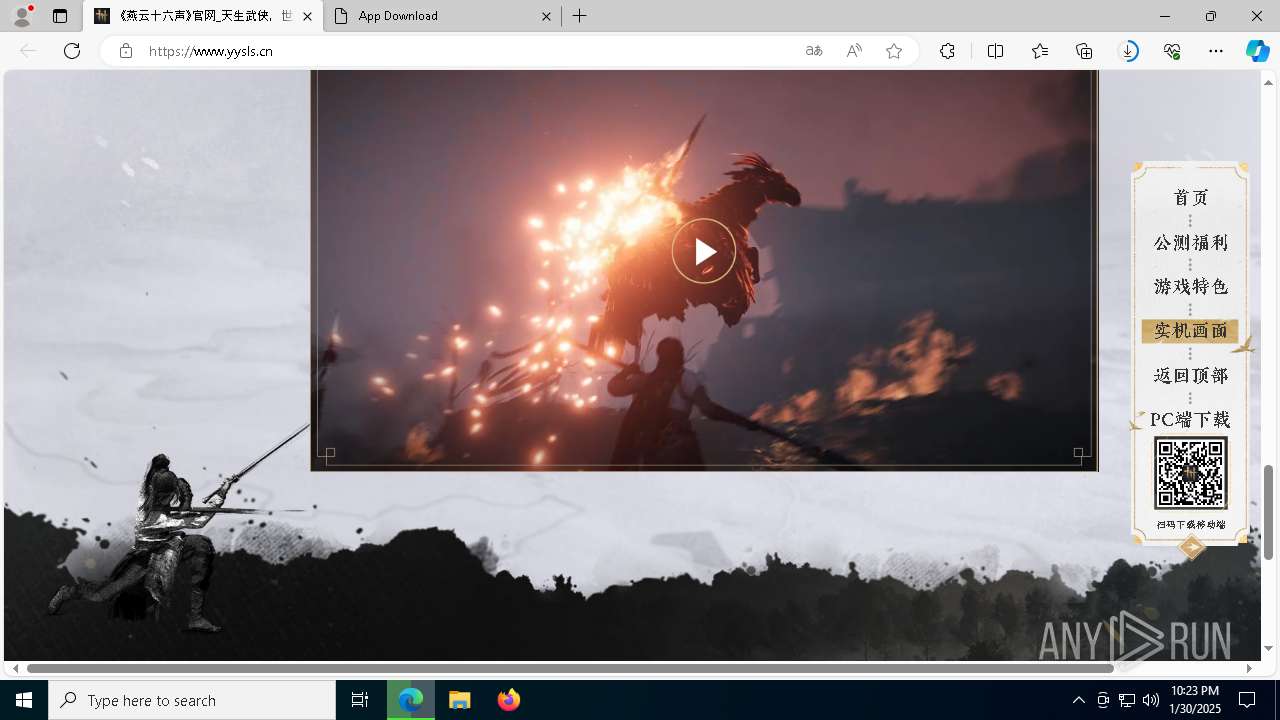The image size is (1280, 720).
Task: Open Task View
Action: tap(360, 700)
